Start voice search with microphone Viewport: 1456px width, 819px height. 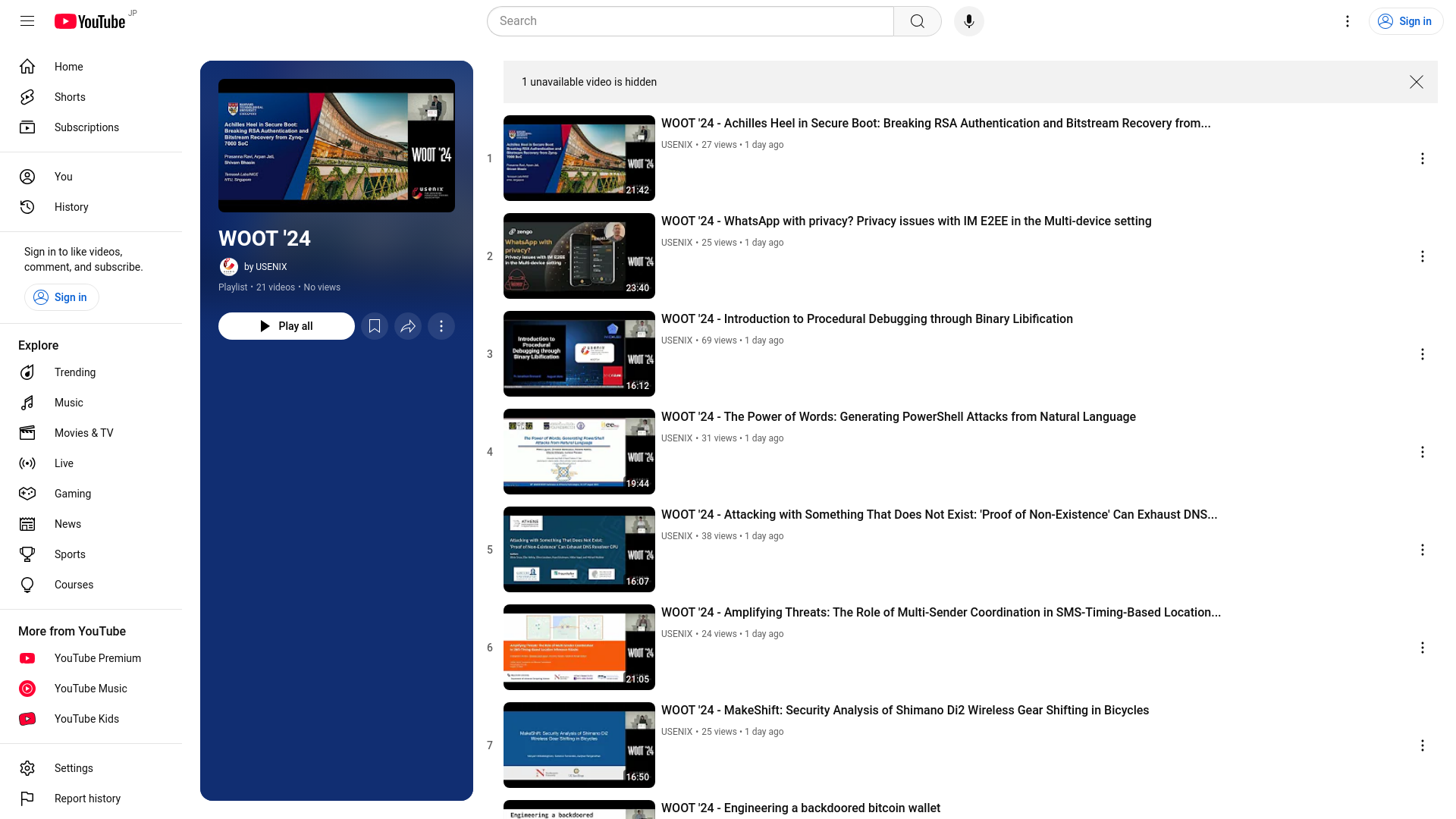click(x=969, y=21)
